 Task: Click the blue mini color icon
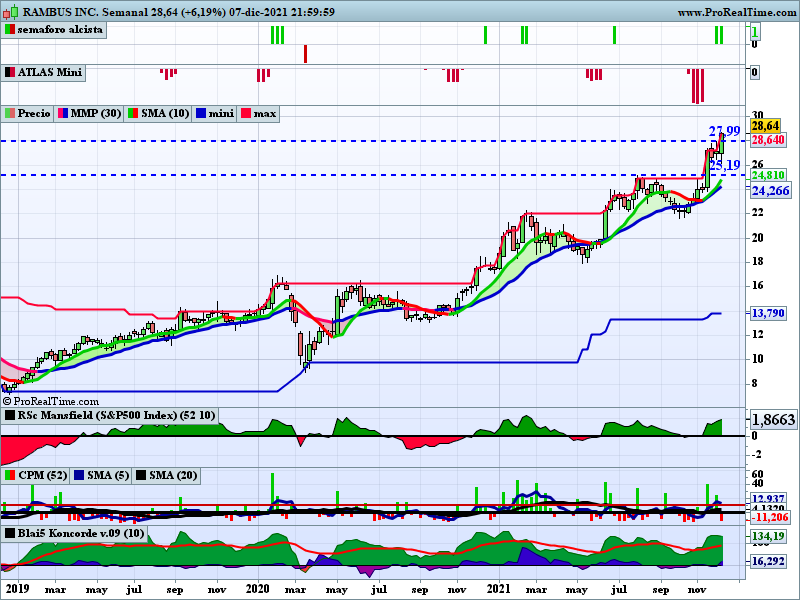coord(201,113)
